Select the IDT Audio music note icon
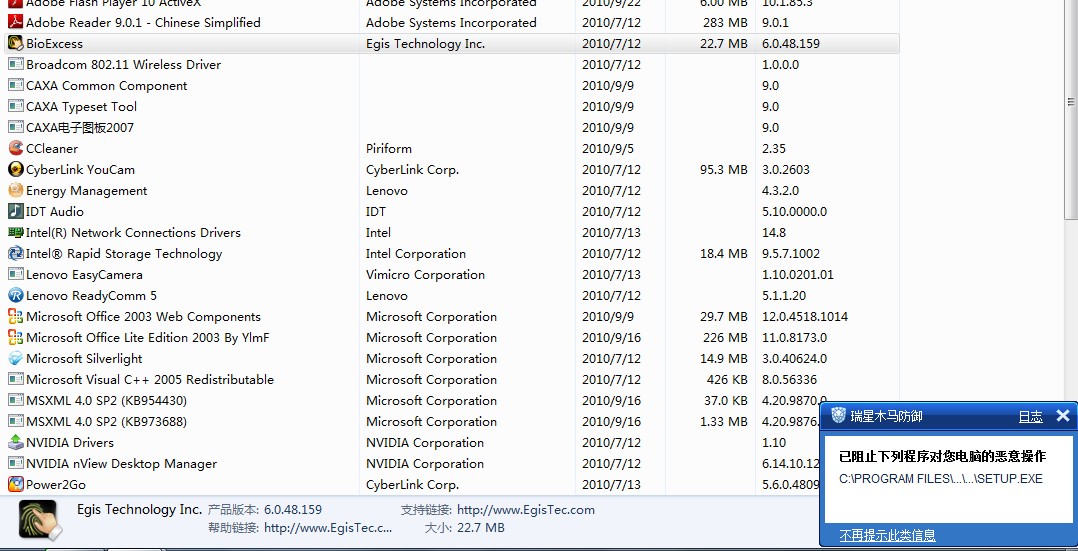Image resolution: width=1078 pixels, height=551 pixels. tap(16, 211)
